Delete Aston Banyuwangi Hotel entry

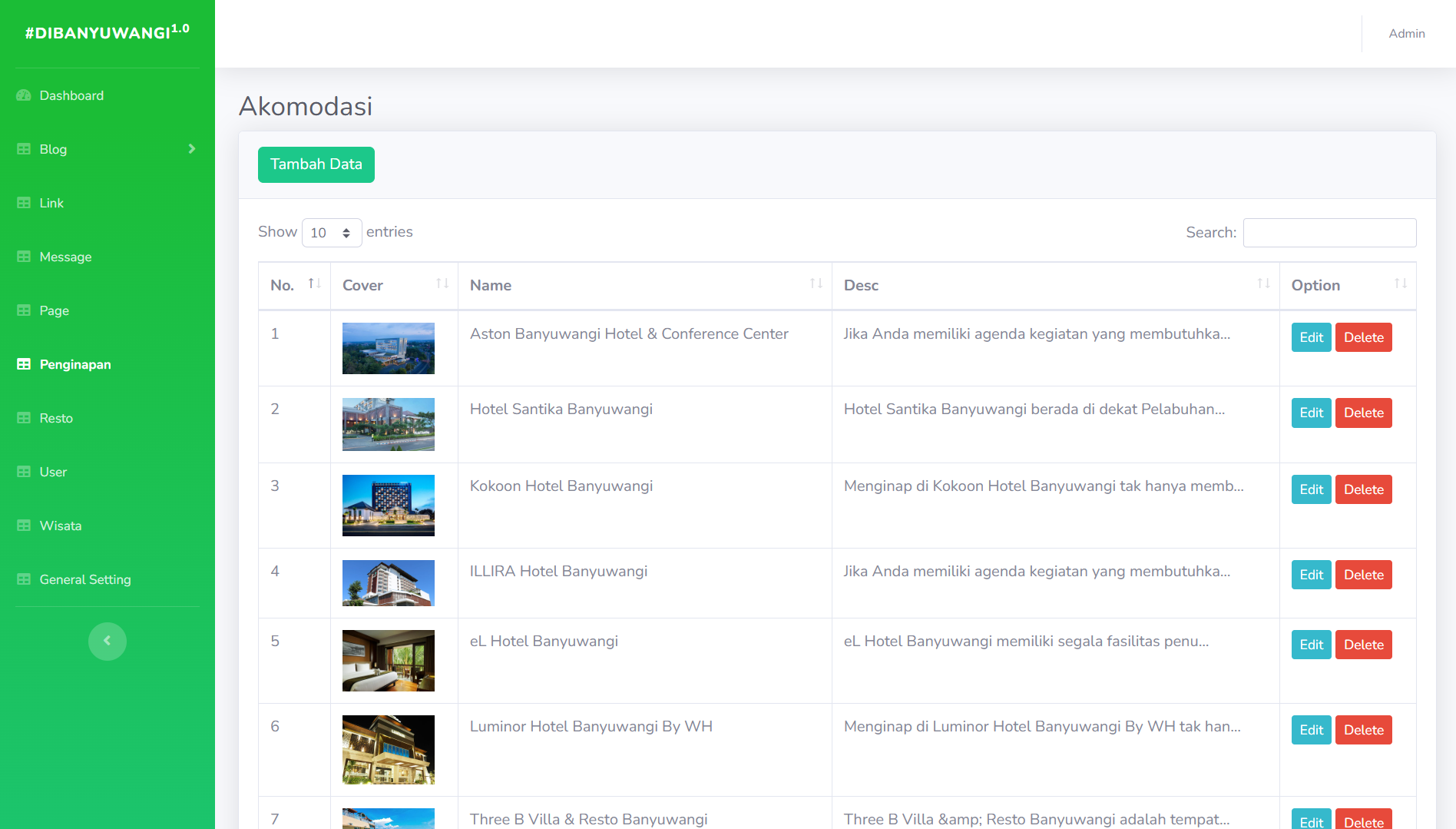[x=1363, y=337]
